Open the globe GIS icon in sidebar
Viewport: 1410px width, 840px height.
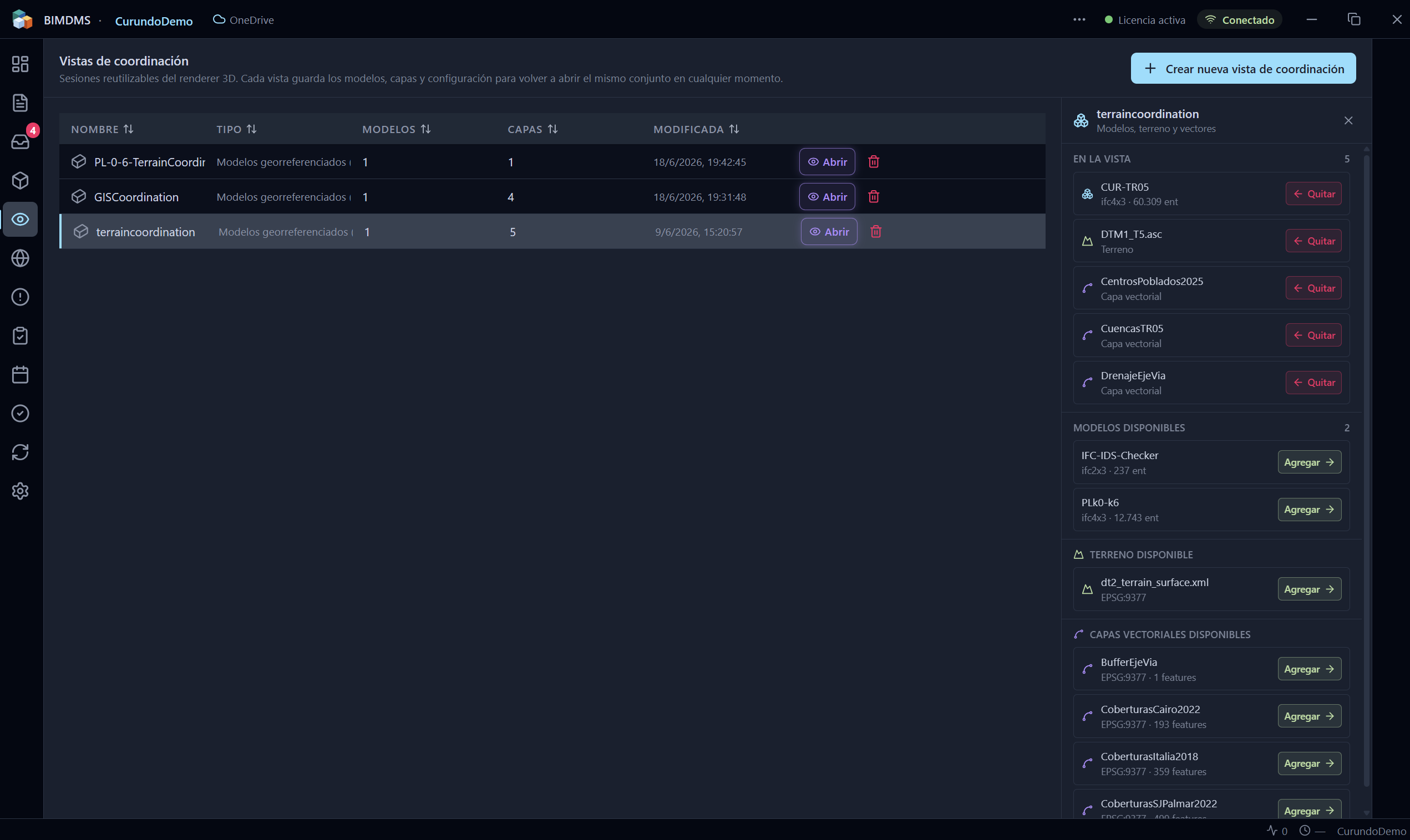[21, 258]
